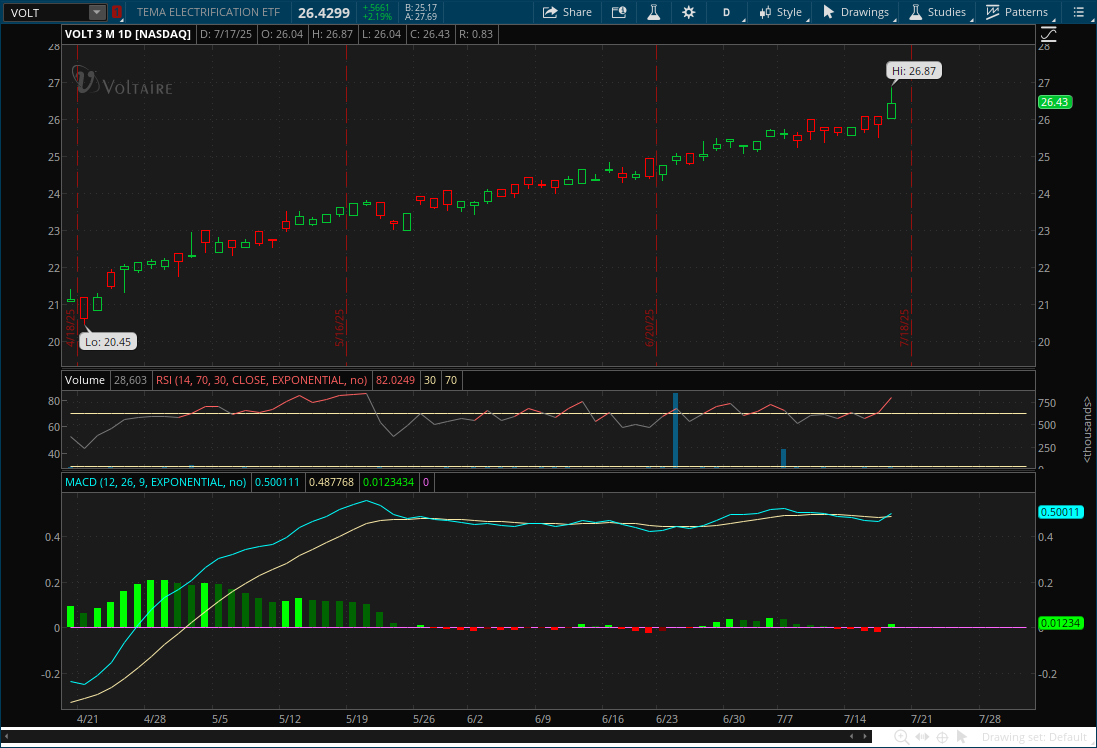Image resolution: width=1097 pixels, height=748 pixels.
Task: Click the 0.487768 MACD average value
Action: [332, 482]
